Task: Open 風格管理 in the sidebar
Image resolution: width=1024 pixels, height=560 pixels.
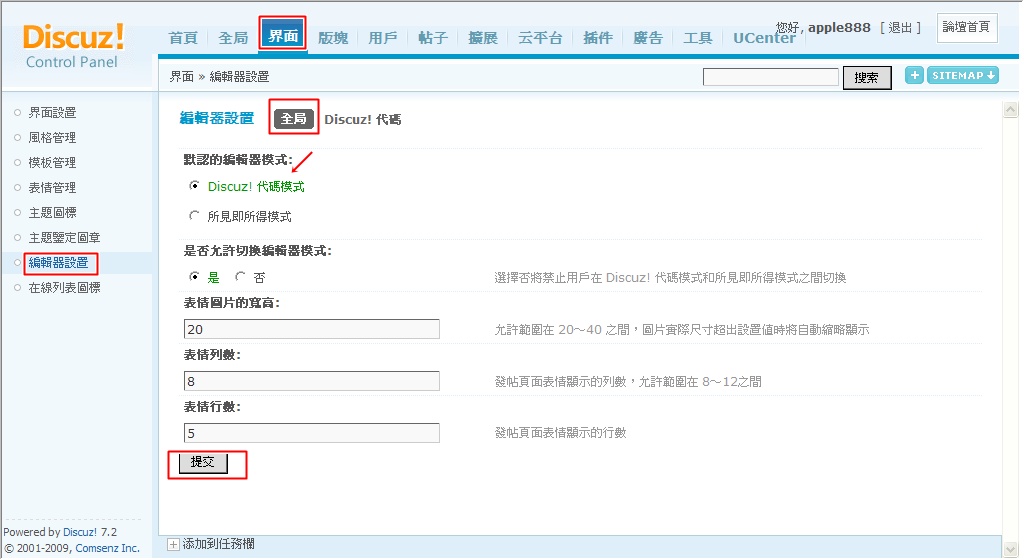Action: click(52, 138)
